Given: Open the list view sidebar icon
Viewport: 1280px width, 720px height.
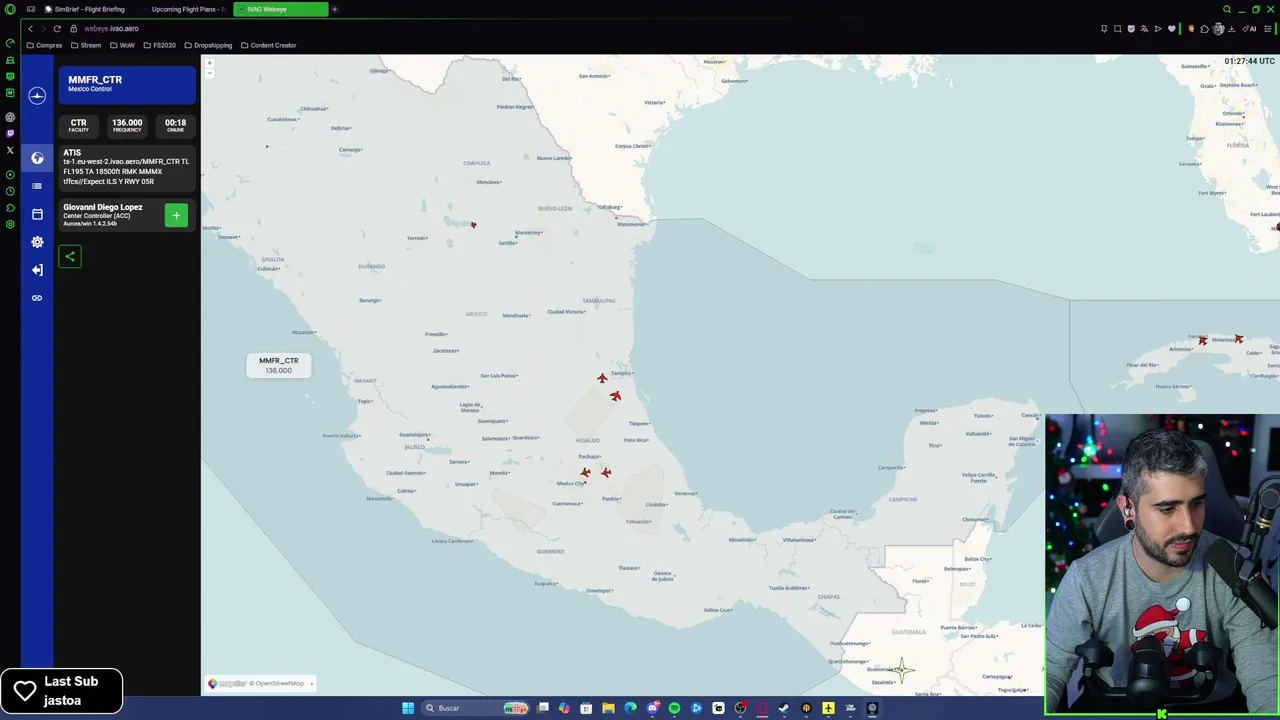Looking at the screenshot, I should (37, 186).
